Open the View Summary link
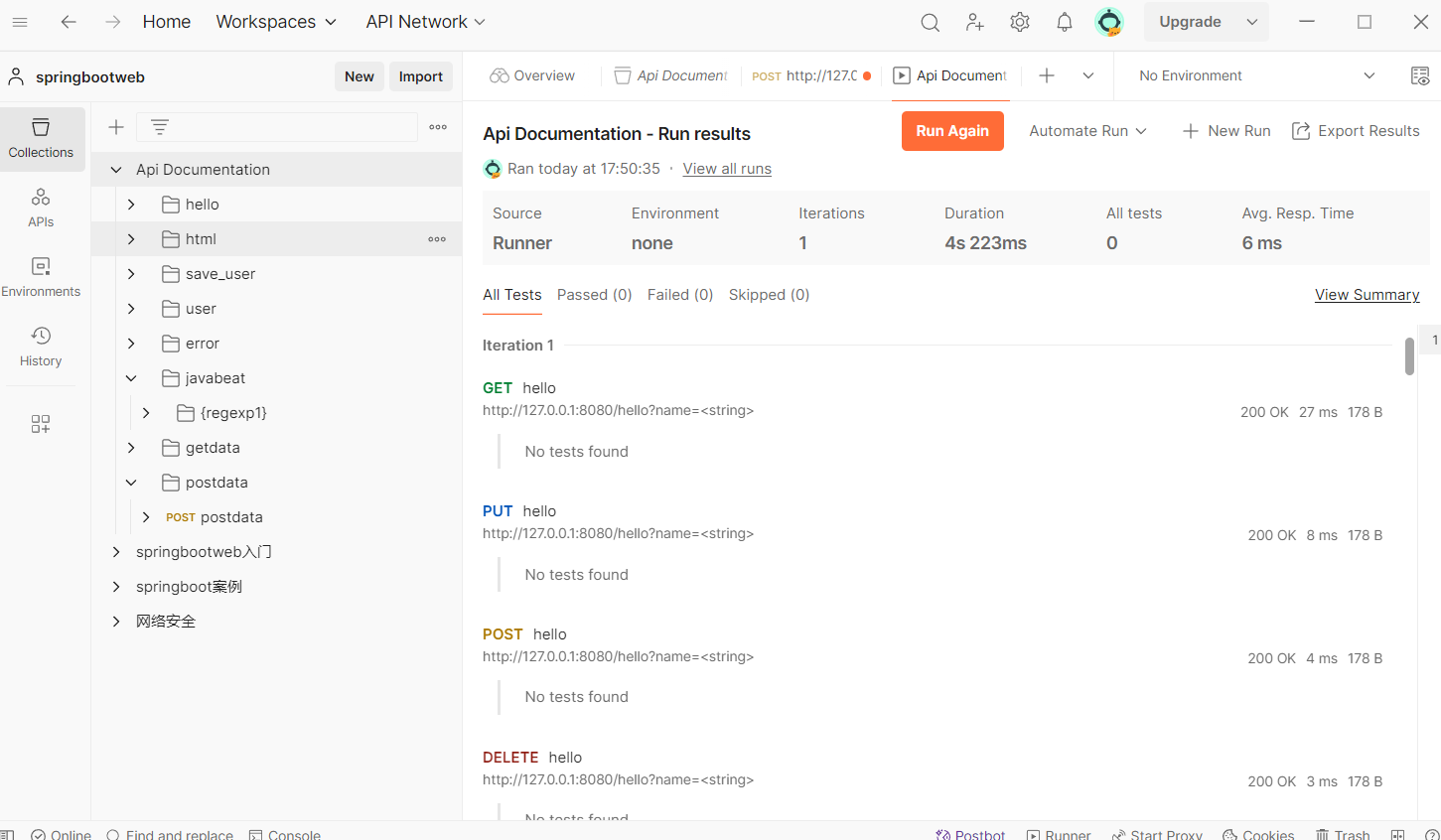The width and height of the screenshot is (1441, 840). click(1368, 295)
